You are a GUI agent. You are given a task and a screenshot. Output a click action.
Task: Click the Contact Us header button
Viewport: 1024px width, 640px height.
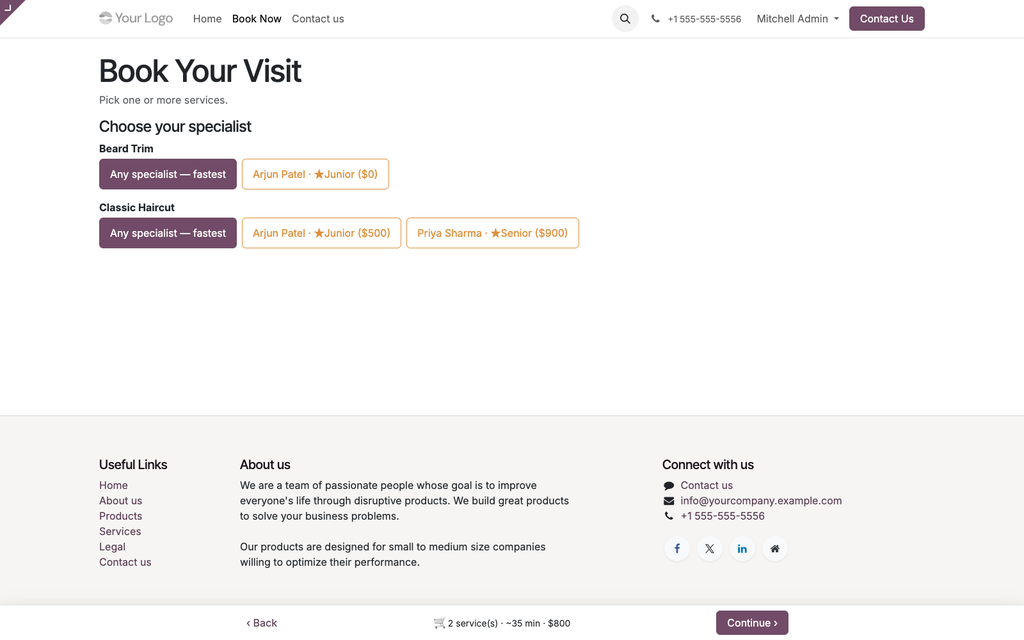[886, 19]
